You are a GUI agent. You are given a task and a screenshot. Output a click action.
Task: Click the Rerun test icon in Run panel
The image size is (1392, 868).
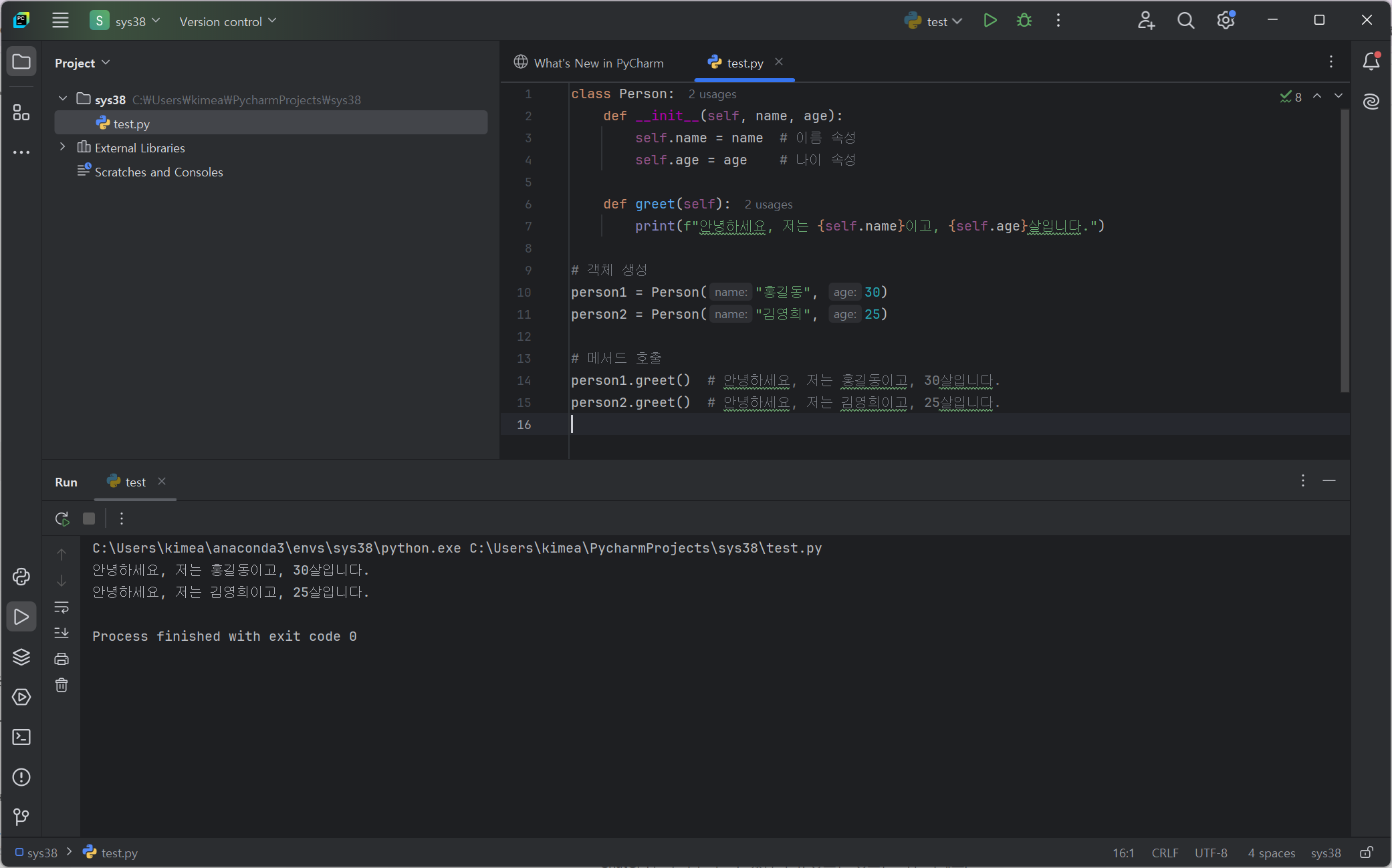pyautogui.click(x=62, y=519)
